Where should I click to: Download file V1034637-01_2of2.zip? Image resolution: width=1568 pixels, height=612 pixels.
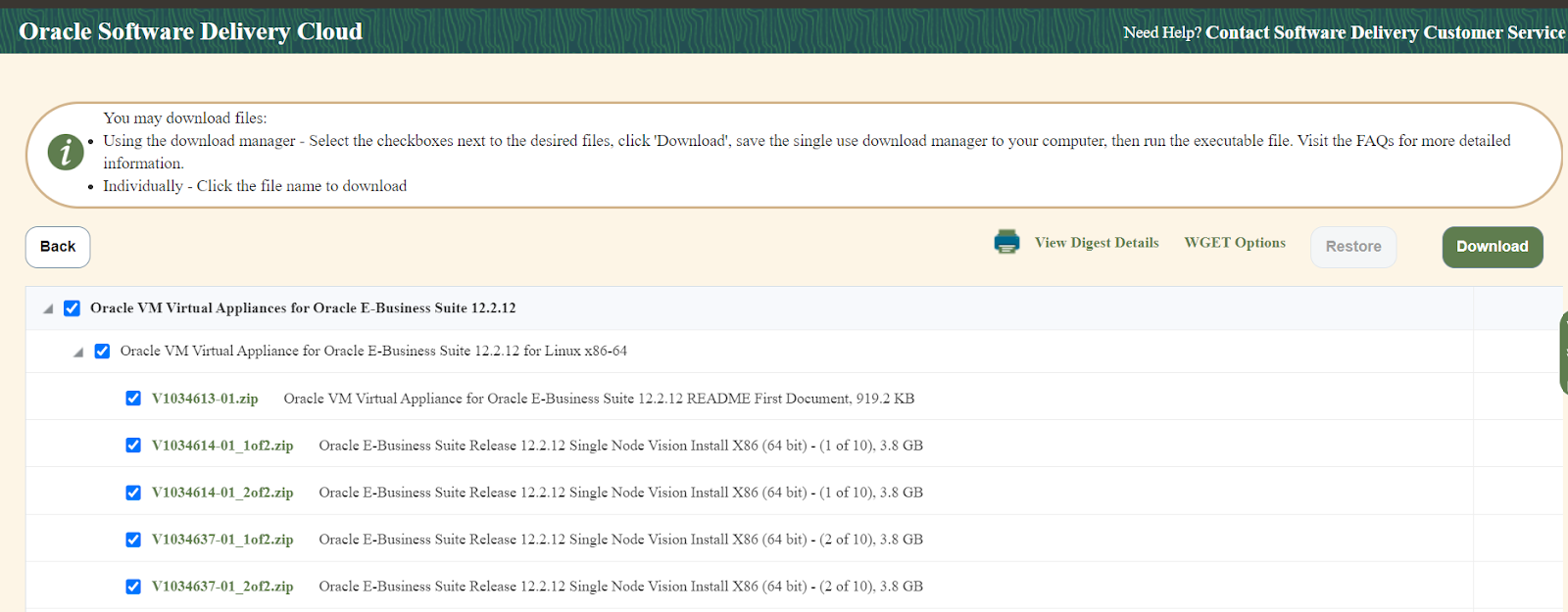(x=222, y=587)
